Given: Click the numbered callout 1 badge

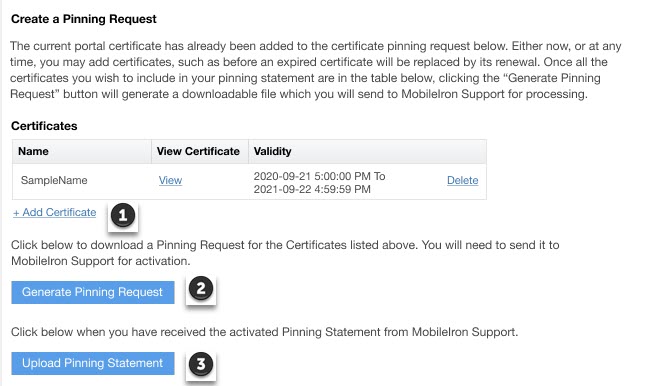Looking at the screenshot, I should [x=123, y=215].
